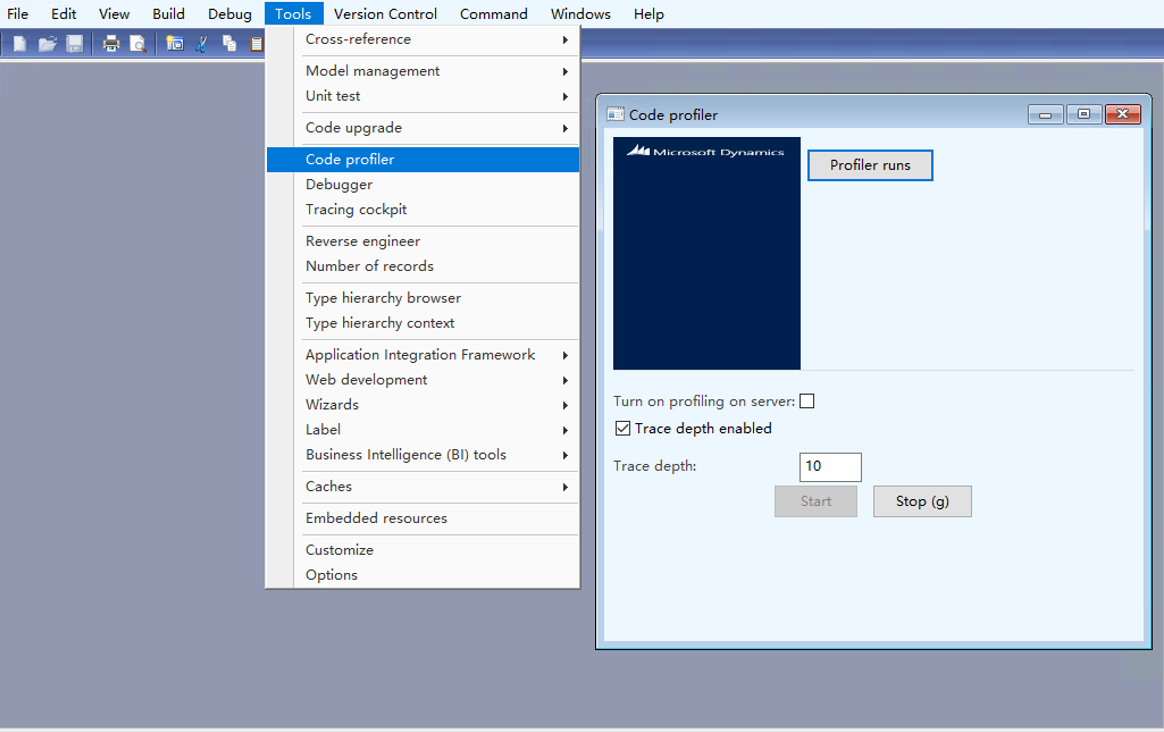Expand the Caches submenu

coord(422,486)
